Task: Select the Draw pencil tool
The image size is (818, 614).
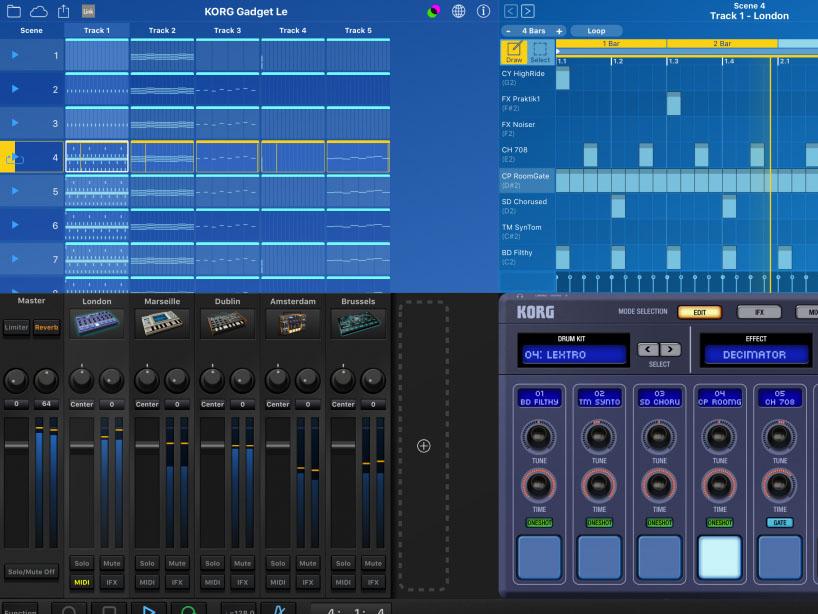Action: tap(512, 53)
